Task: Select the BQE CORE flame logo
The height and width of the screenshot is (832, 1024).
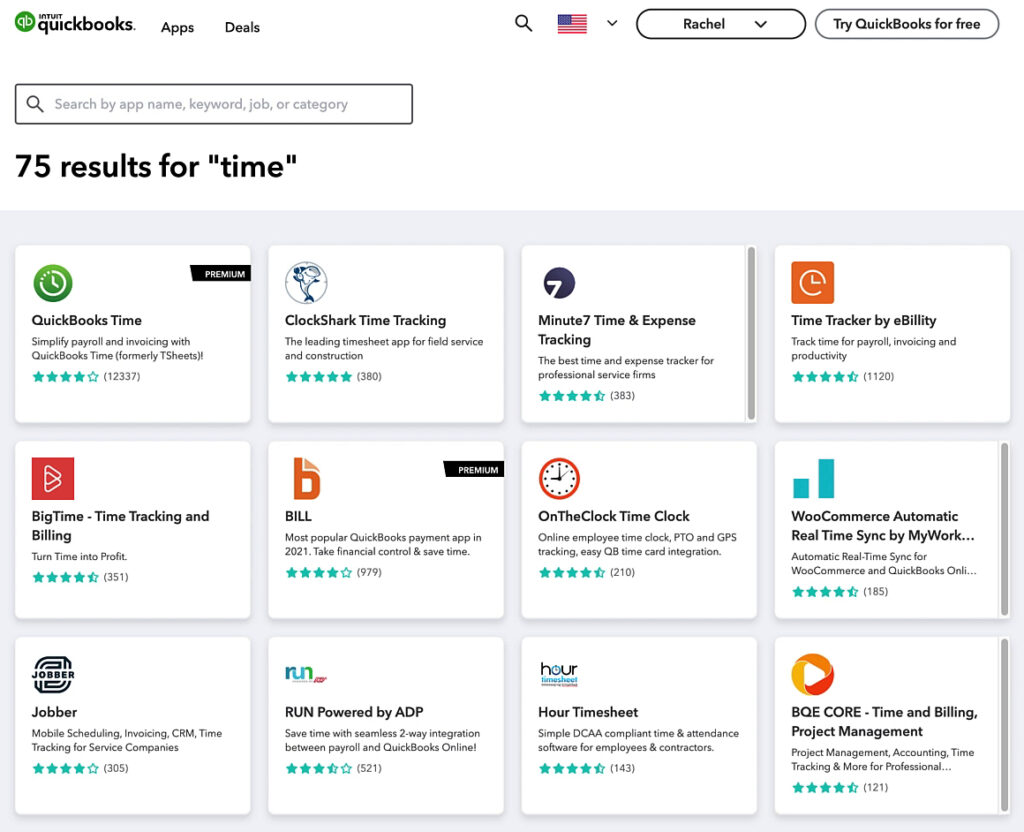Action: tap(812, 674)
